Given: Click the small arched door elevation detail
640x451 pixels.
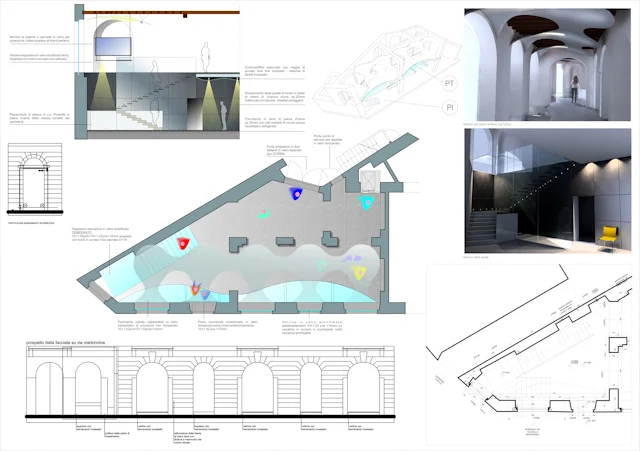Looking at the screenshot, I should point(35,178).
